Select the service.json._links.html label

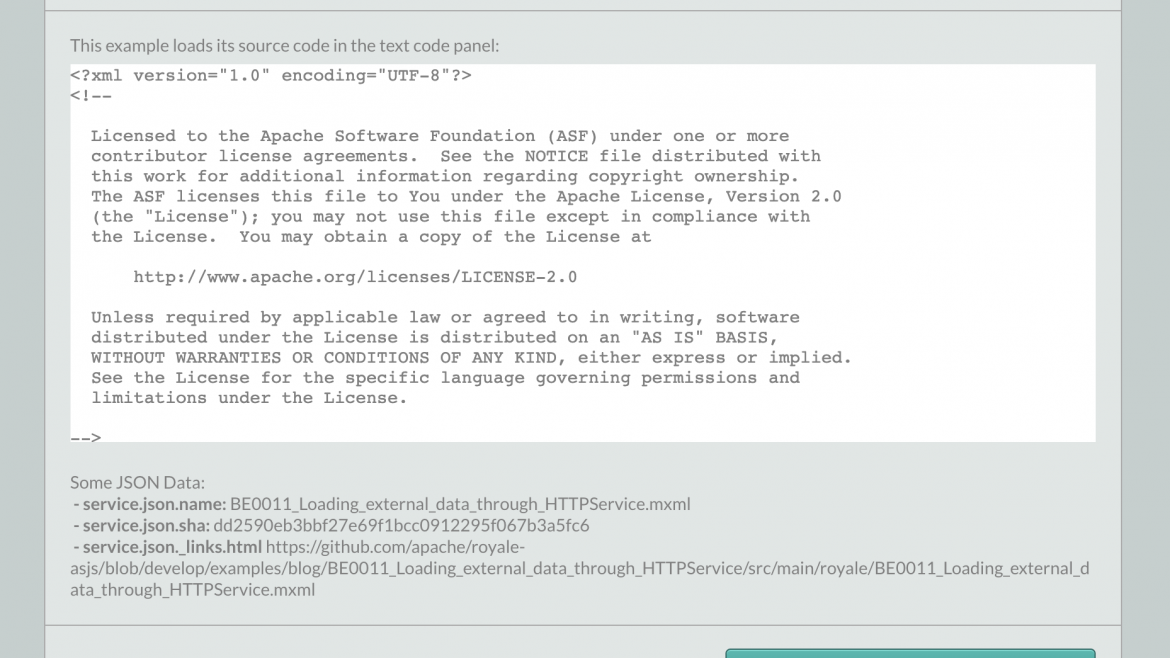pyautogui.click(x=172, y=547)
